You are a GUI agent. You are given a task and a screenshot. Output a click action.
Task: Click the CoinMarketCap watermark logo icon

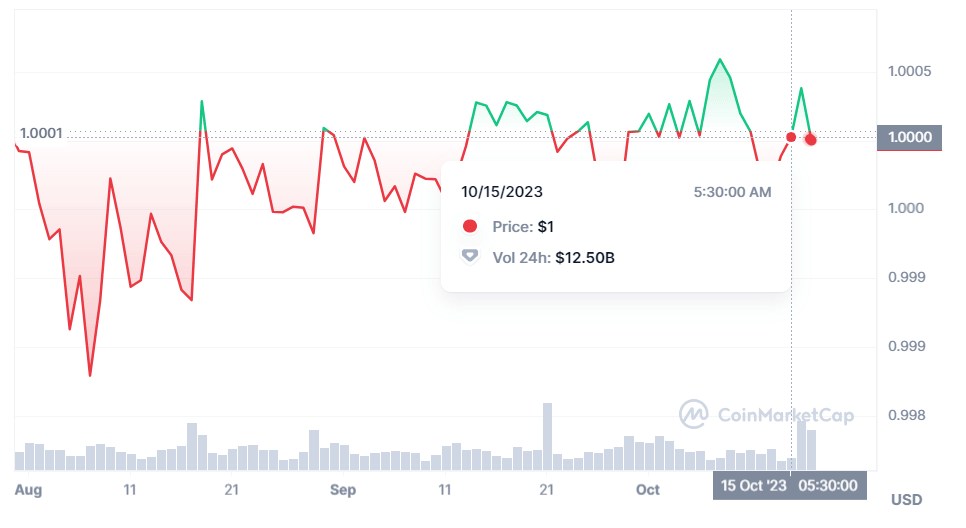[695, 414]
